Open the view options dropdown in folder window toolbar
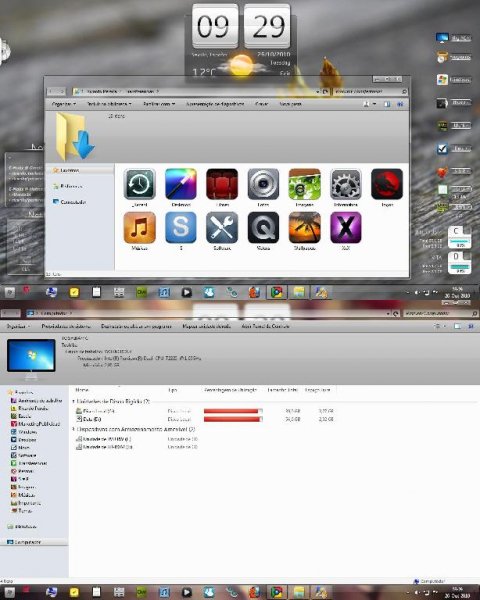480x600 pixels. (374, 104)
